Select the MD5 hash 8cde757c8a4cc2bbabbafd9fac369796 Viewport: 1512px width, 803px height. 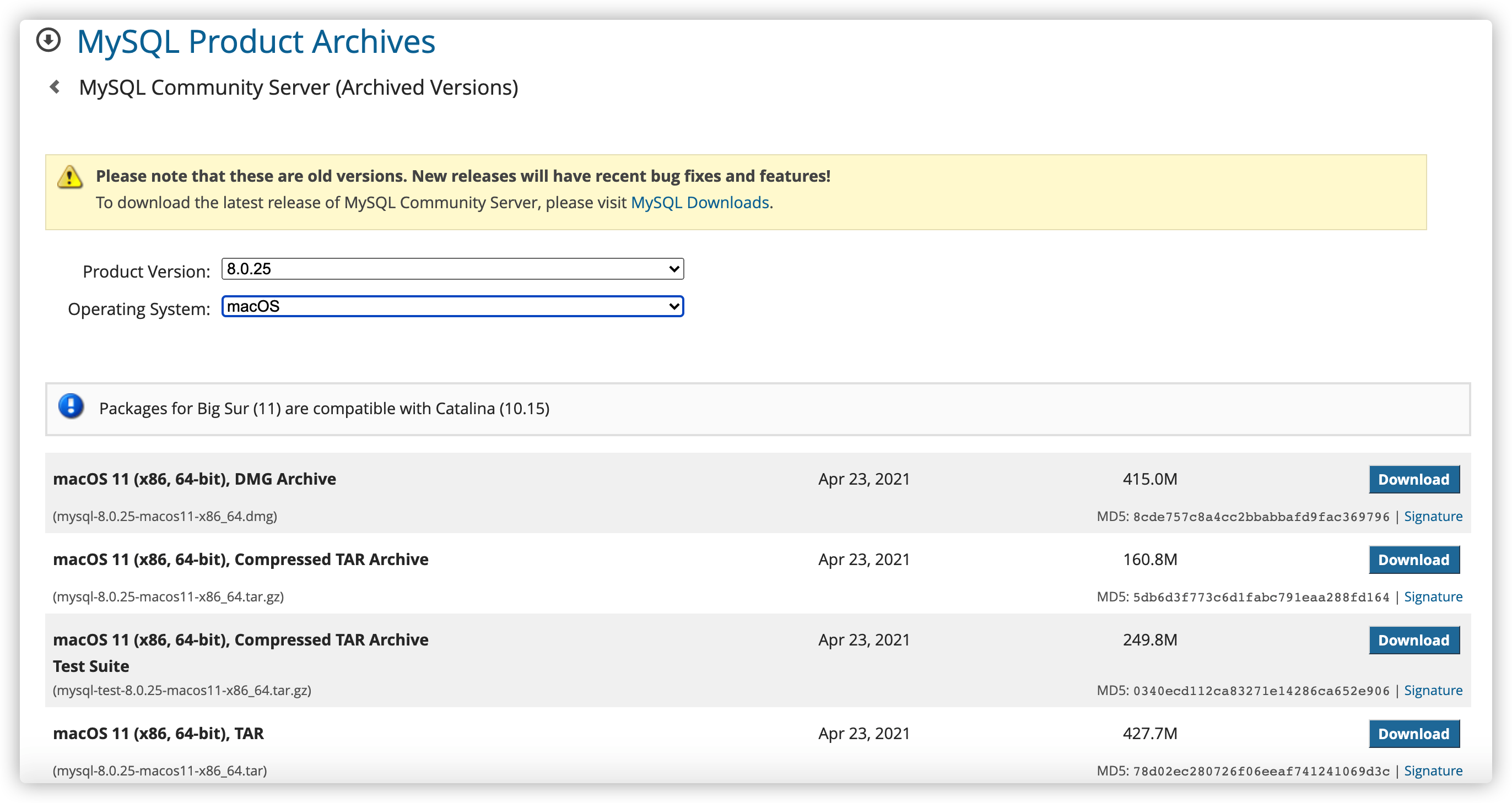click(x=1261, y=517)
